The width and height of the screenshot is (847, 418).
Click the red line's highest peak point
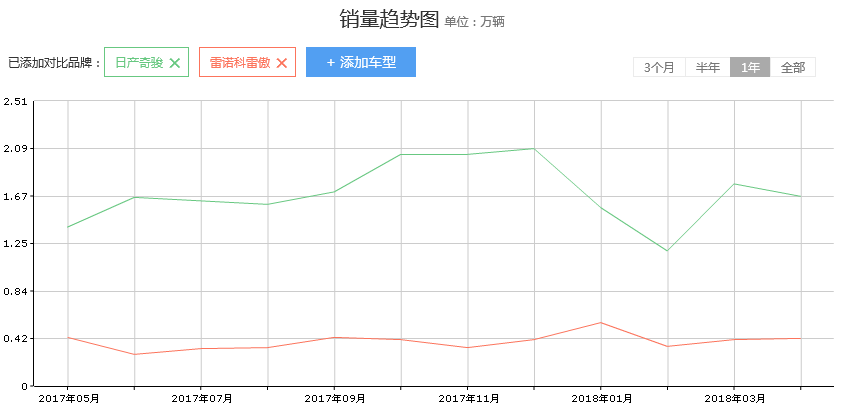[600, 322]
